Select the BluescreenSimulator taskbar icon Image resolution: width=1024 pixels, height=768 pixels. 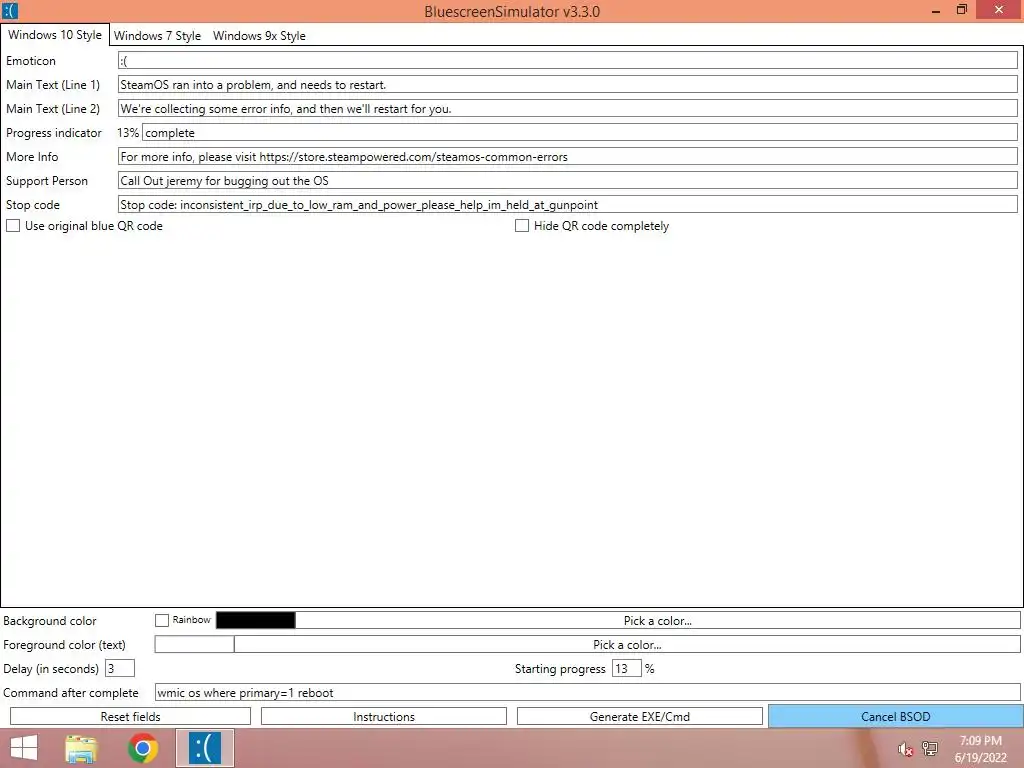click(205, 748)
